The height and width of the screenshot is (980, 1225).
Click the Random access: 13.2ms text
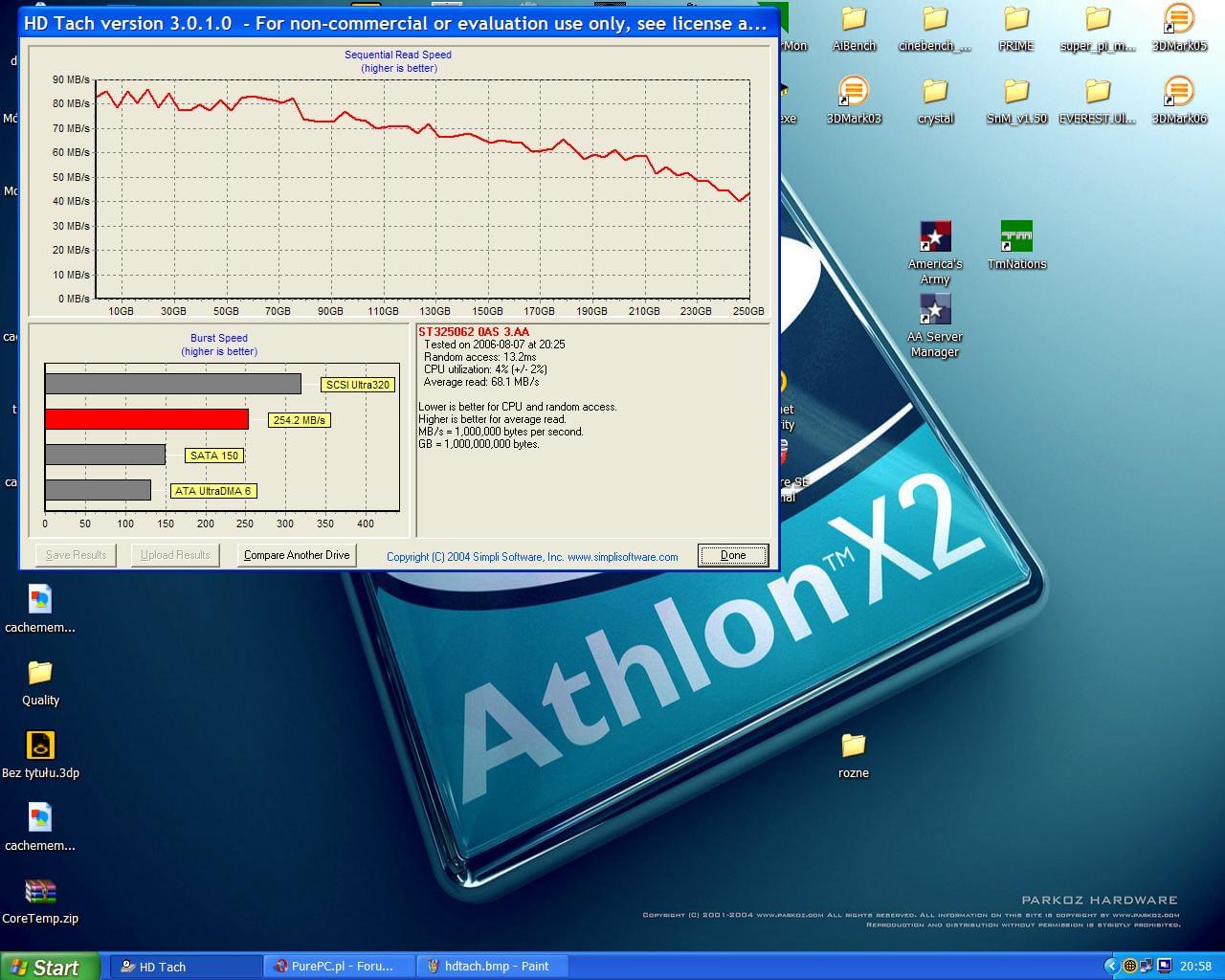pos(479,357)
